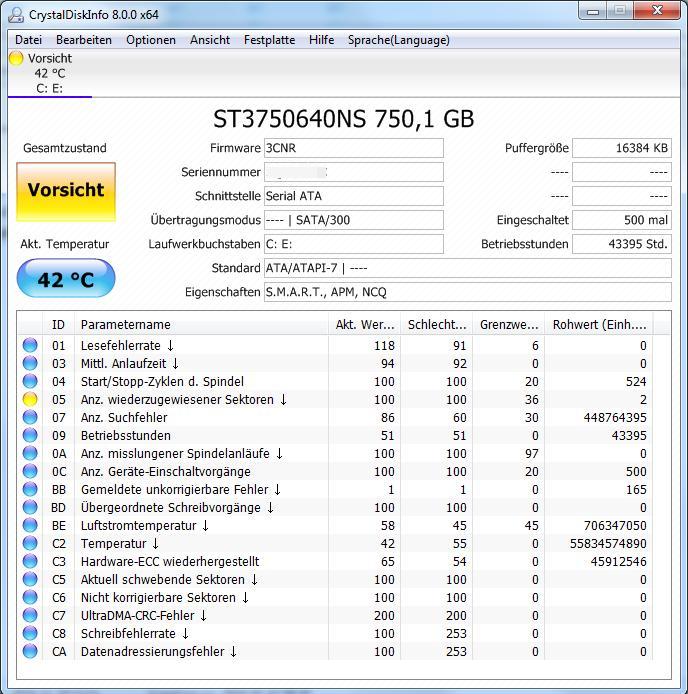Select the UltraDMA-CRC-Fehler parameter name
The image size is (688, 694).
click(x=143, y=615)
